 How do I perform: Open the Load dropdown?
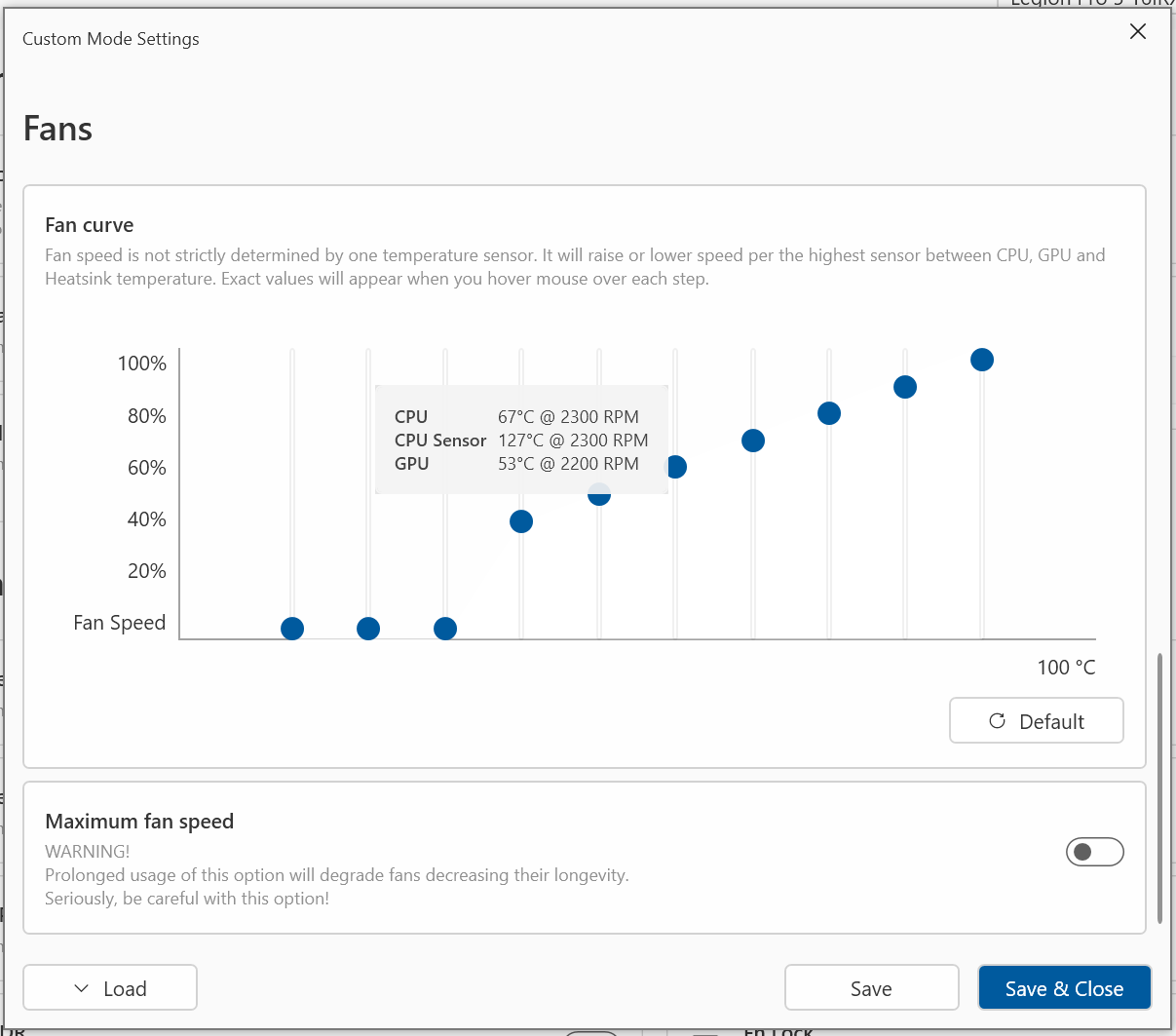coord(110,988)
